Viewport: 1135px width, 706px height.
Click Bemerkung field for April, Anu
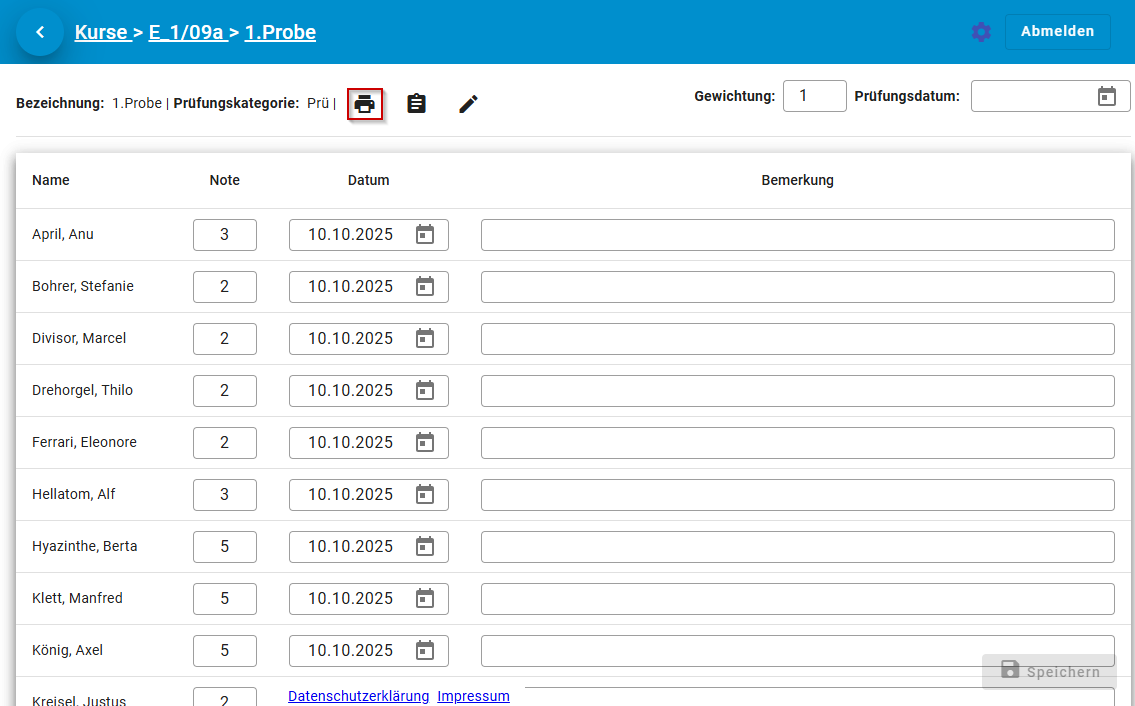[x=798, y=235]
